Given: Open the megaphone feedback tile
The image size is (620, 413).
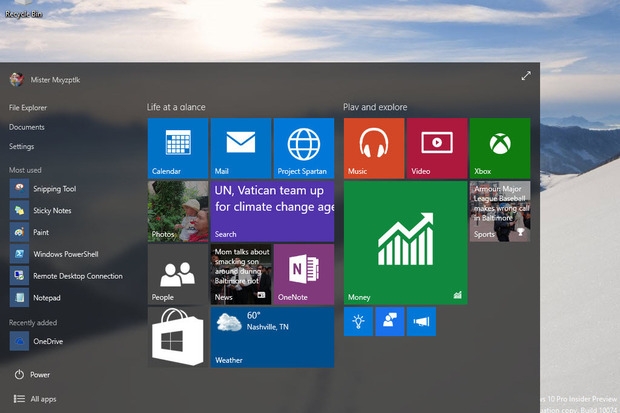Looking at the screenshot, I should point(421,321).
